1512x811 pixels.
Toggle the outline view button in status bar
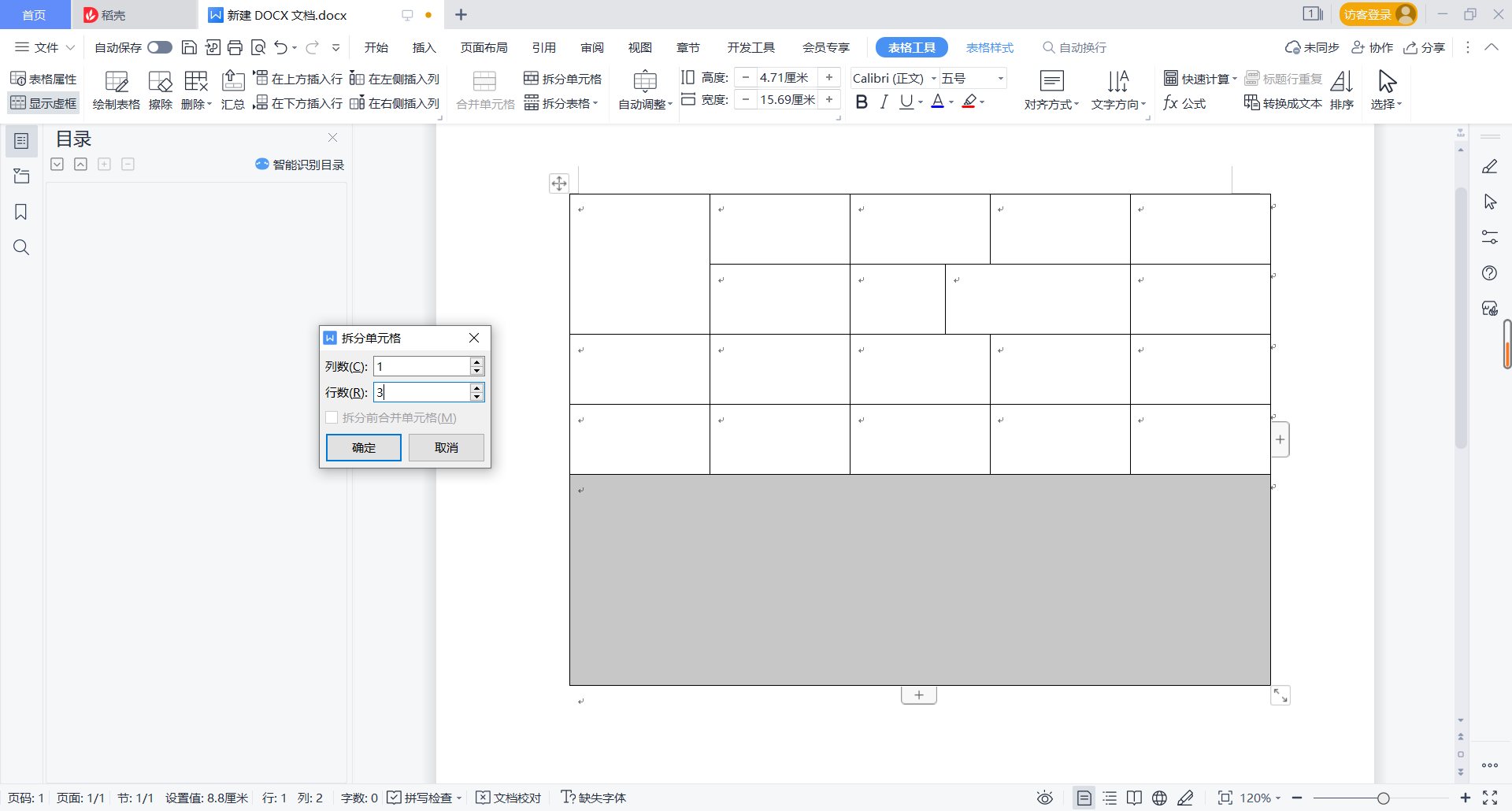pos(1110,798)
